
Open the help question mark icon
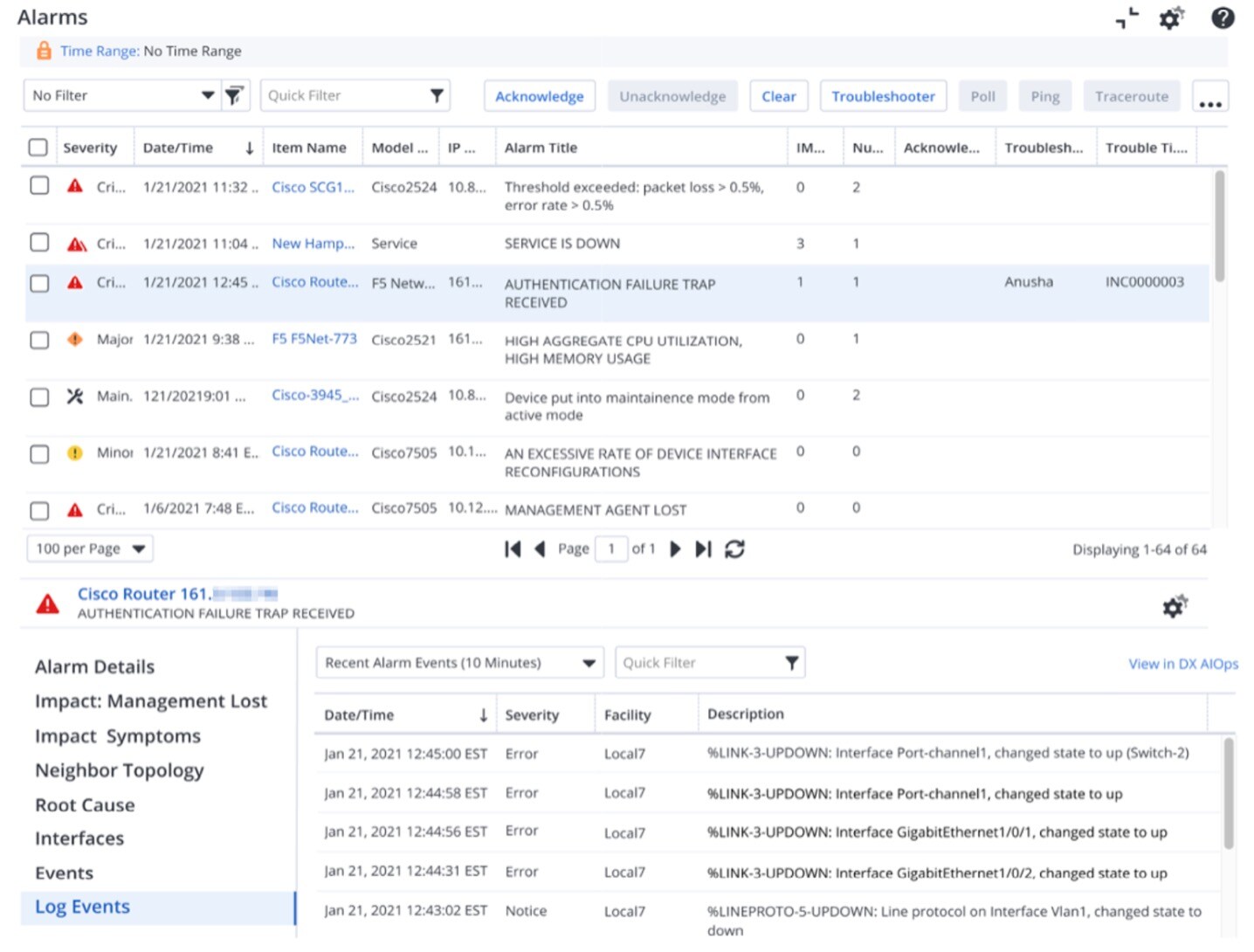click(1223, 17)
